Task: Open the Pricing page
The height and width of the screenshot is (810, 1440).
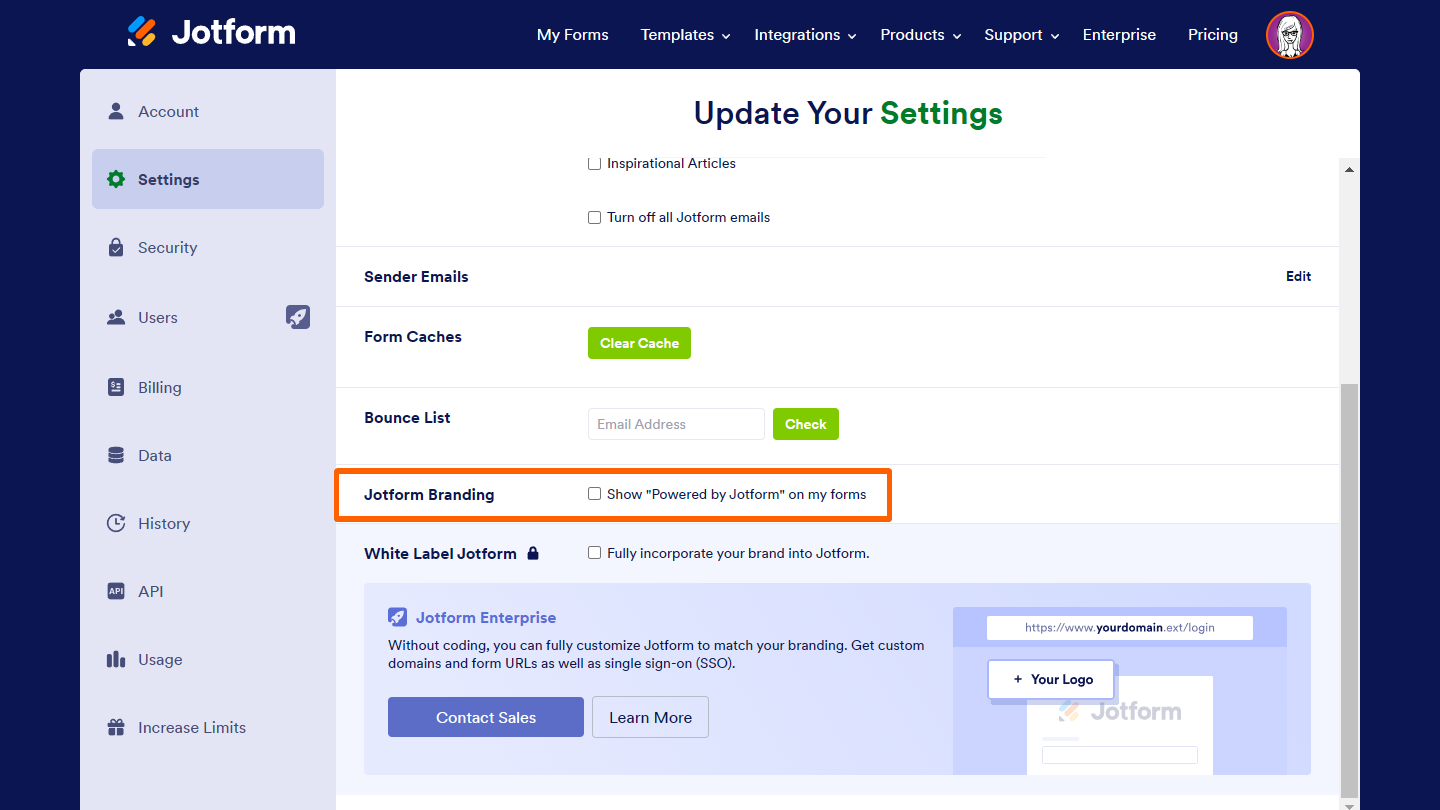Action: click(x=1213, y=35)
